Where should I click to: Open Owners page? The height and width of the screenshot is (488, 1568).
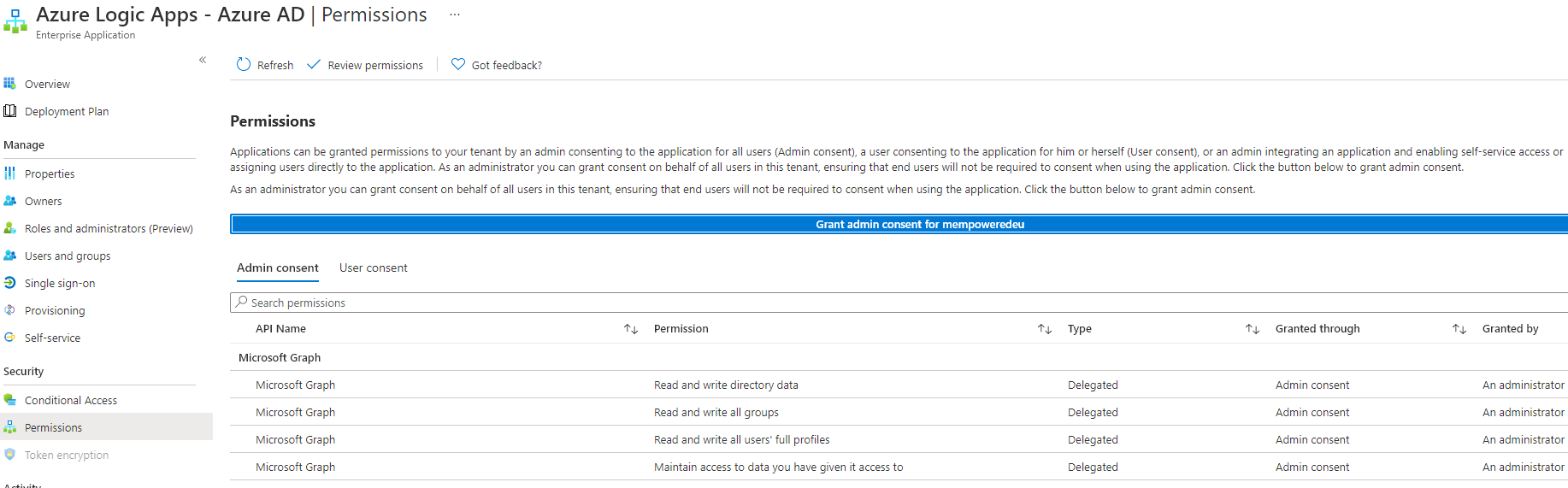click(x=44, y=201)
